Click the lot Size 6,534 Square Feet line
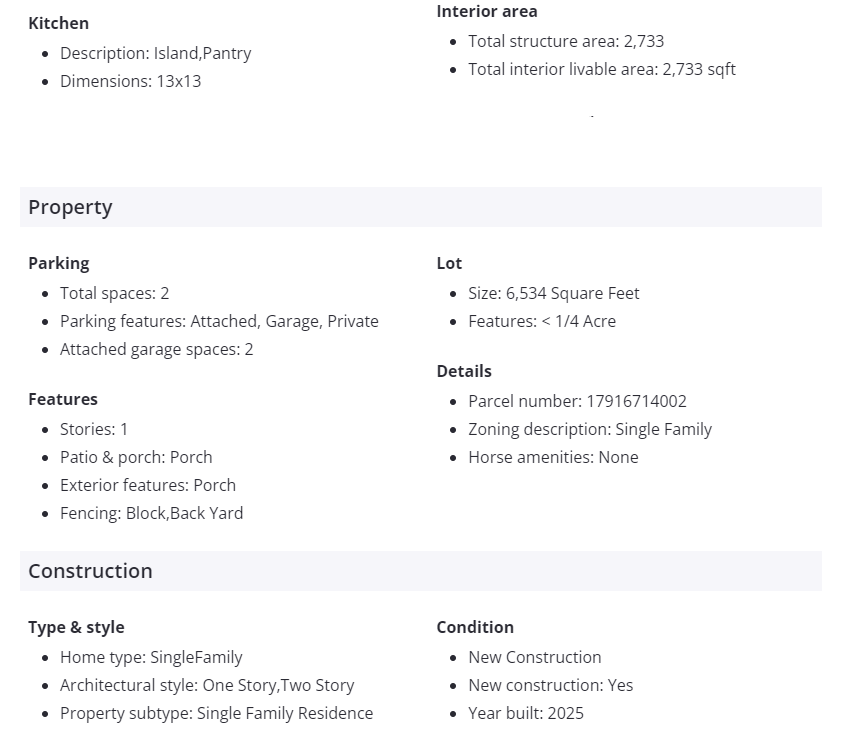Viewport: 841px width, 732px height. (553, 293)
